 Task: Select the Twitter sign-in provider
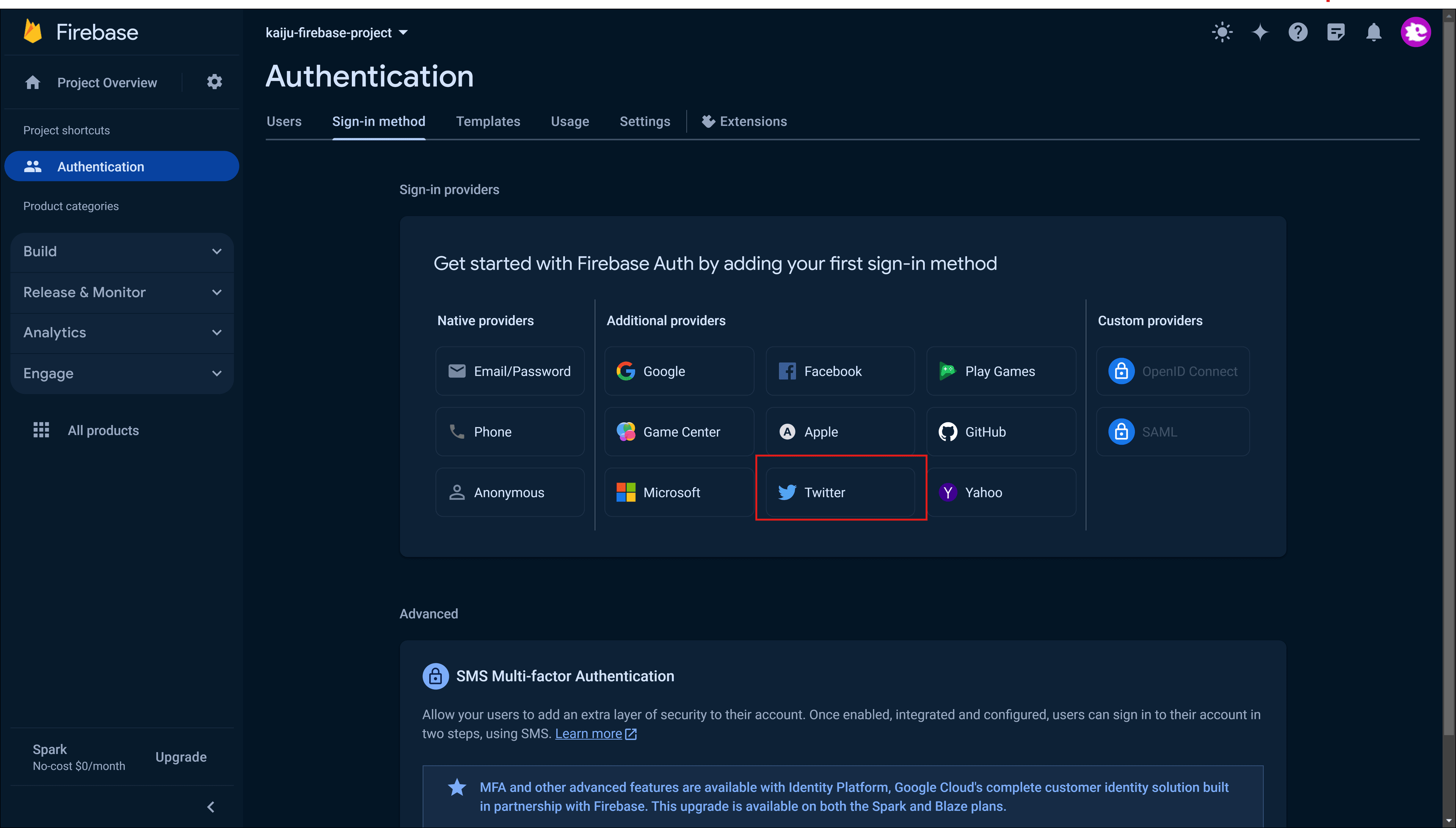pyautogui.click(x=840, y=492)
